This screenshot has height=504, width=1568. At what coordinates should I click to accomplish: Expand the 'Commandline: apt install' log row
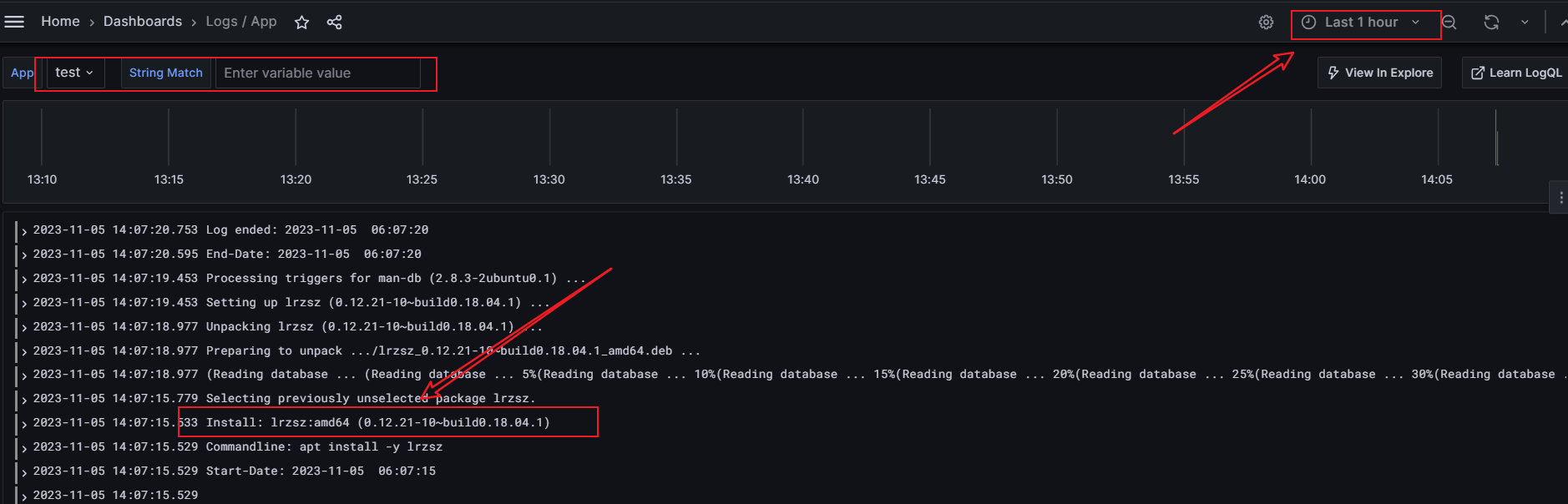click(x=25, y=447)
